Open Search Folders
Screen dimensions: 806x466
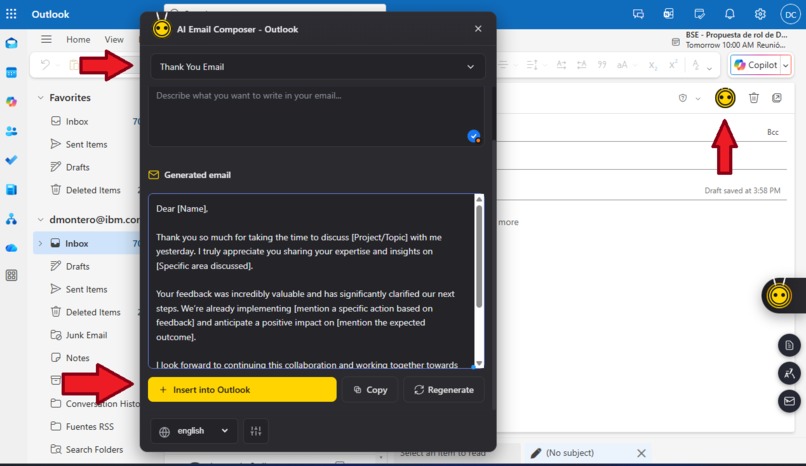(x=94, y=450)
